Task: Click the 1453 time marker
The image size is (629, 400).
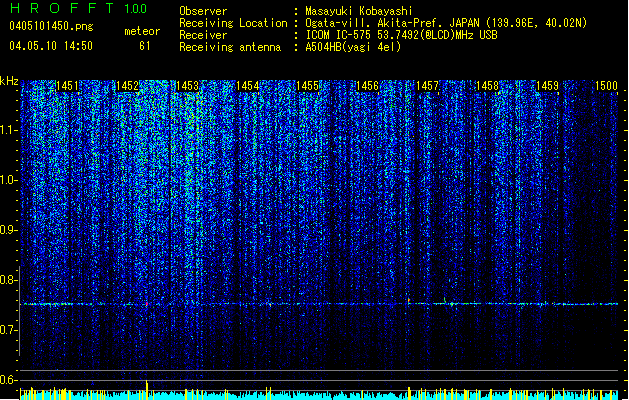Action: click(x=187, y=86)
